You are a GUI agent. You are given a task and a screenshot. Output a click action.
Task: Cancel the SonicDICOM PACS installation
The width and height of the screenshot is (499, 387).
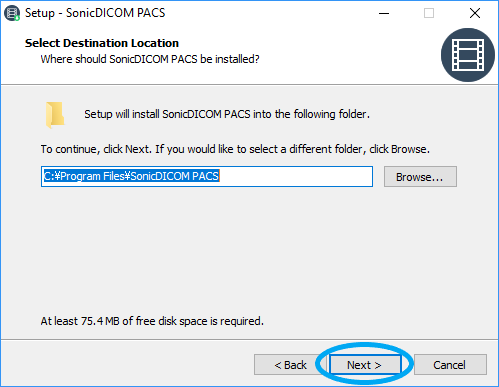click(x=450, y=365)
